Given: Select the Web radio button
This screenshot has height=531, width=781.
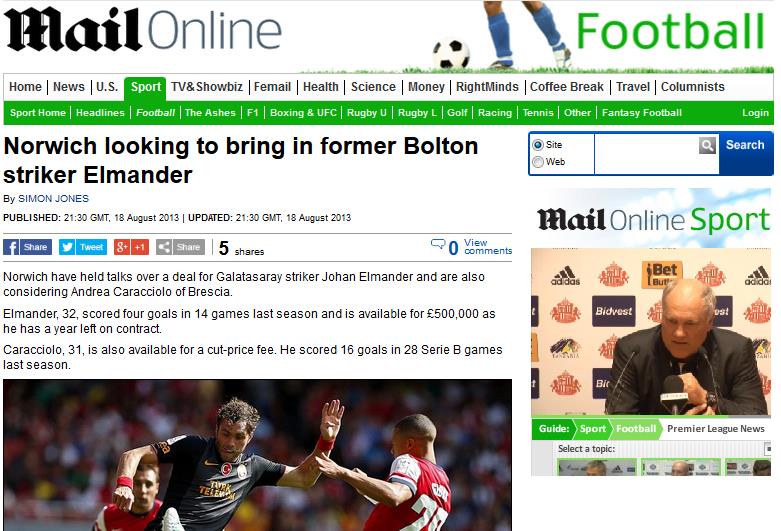Looking at the screenshot, I should coord(538,162).
